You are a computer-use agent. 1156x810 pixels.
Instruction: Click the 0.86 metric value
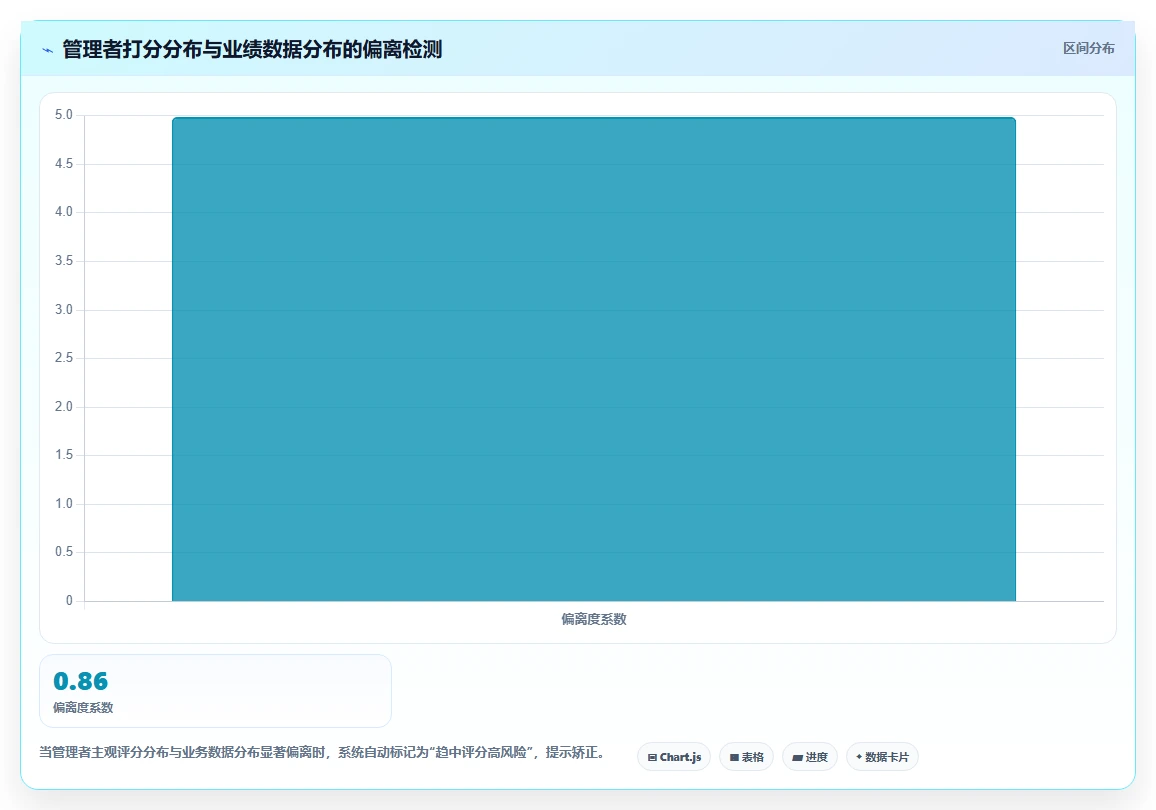pyautogui.click(x=80, y=681)
